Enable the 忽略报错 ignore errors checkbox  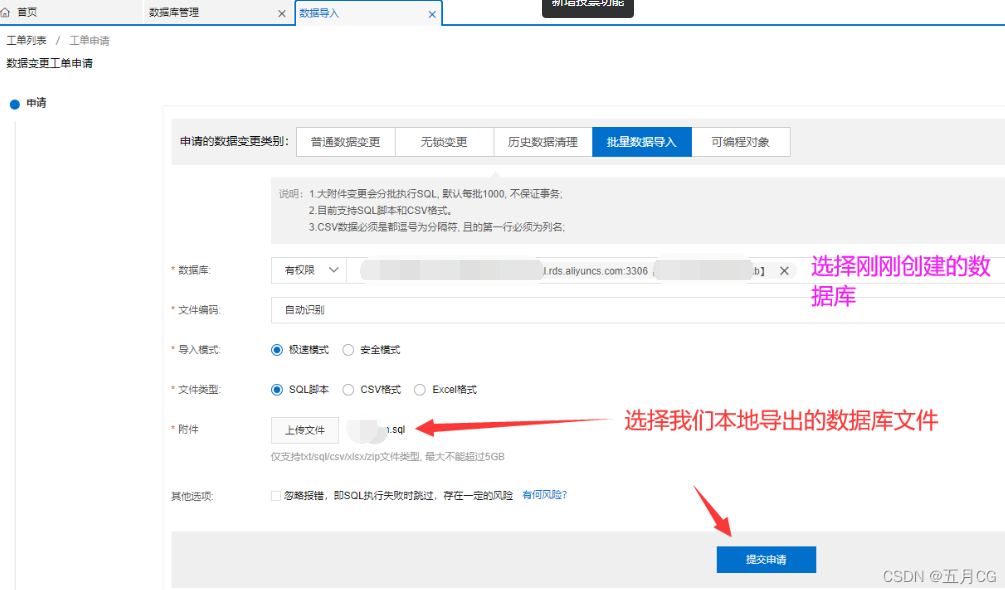(273, 495)
